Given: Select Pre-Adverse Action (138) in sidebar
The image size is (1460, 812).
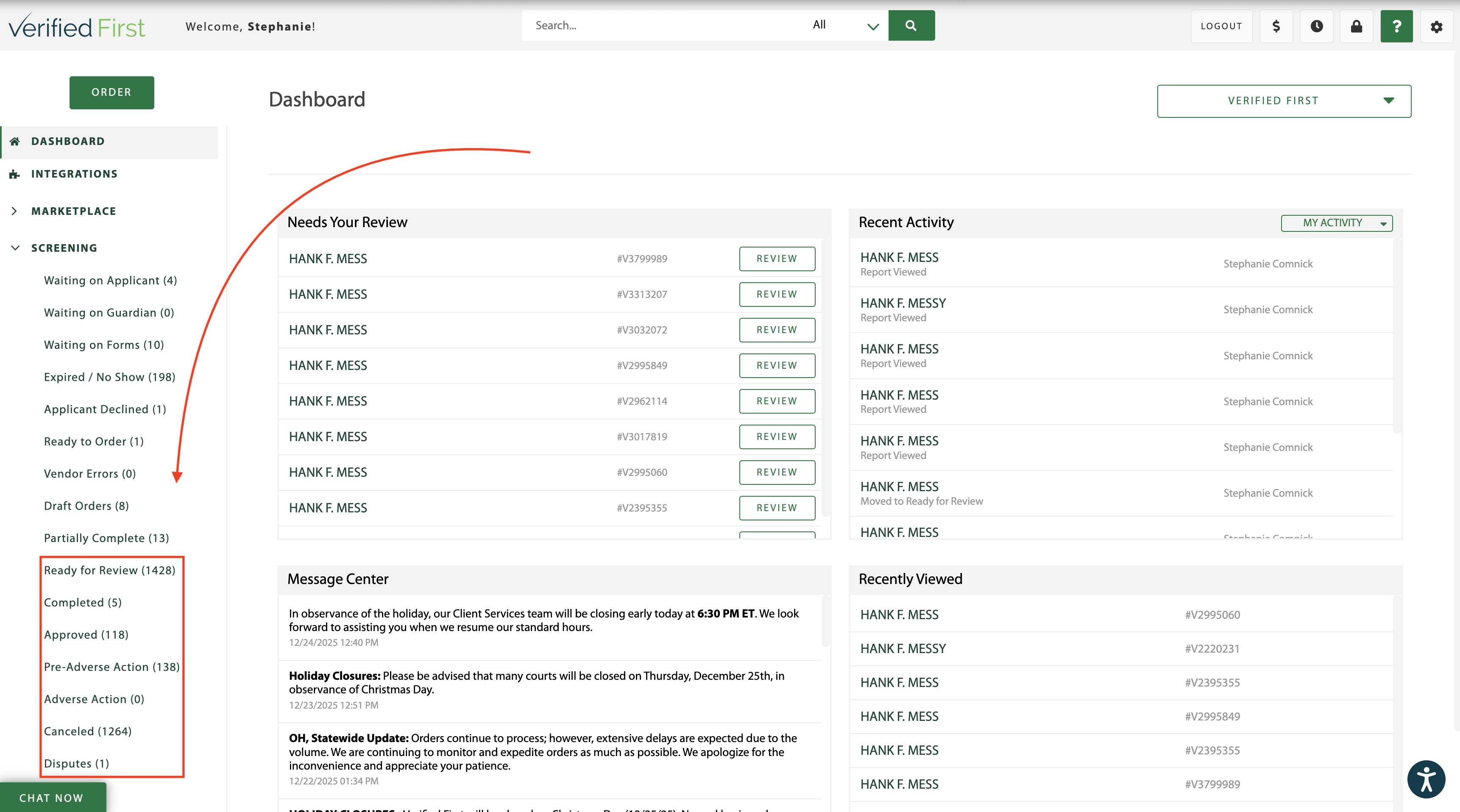Looking at the screenshot, I should click(x=111, y=666).
